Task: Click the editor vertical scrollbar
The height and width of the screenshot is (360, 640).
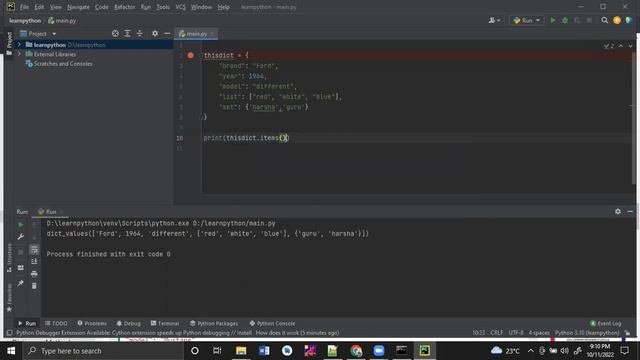Action: [634, 118]
